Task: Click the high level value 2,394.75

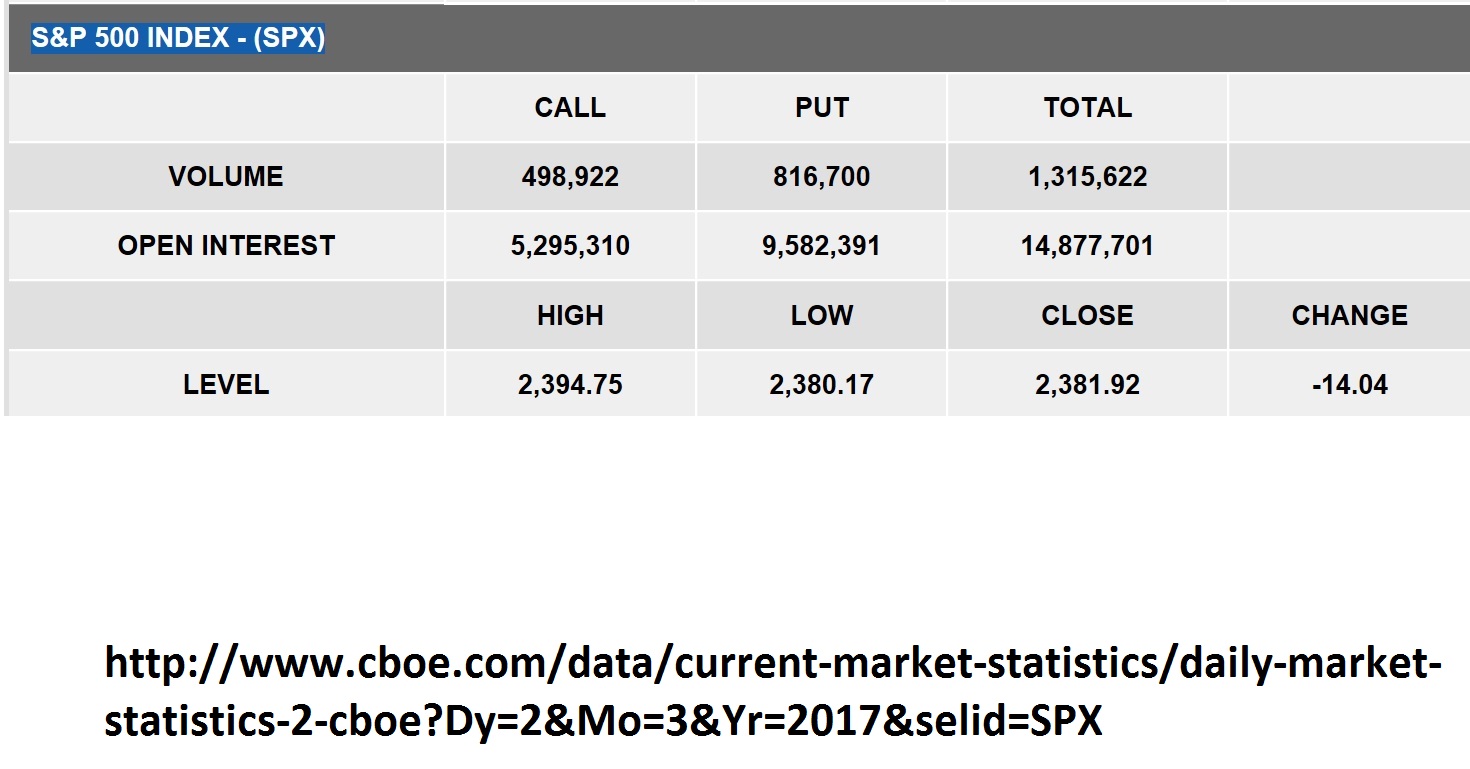Action: coord(570,385)
